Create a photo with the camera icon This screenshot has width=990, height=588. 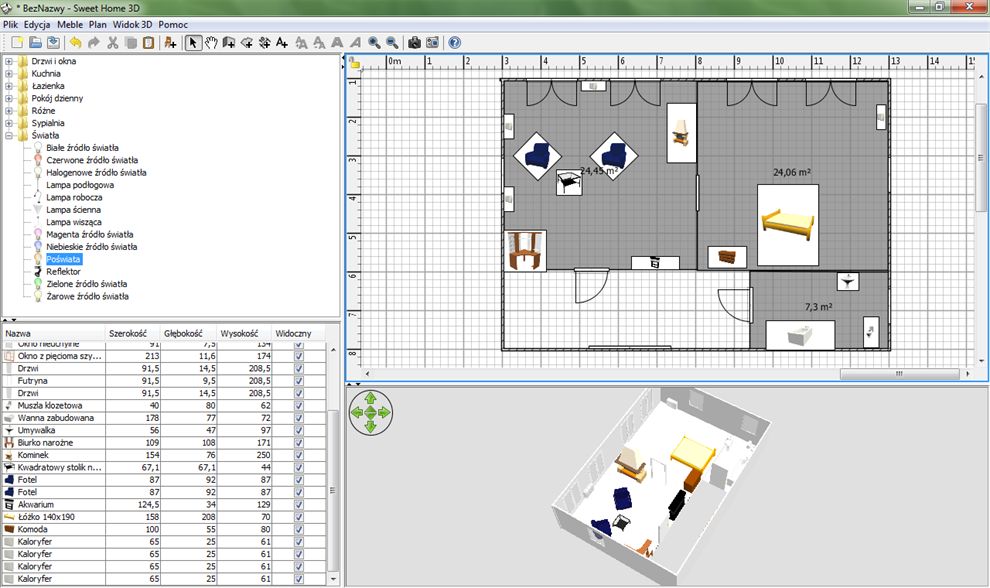click(414, 43)
